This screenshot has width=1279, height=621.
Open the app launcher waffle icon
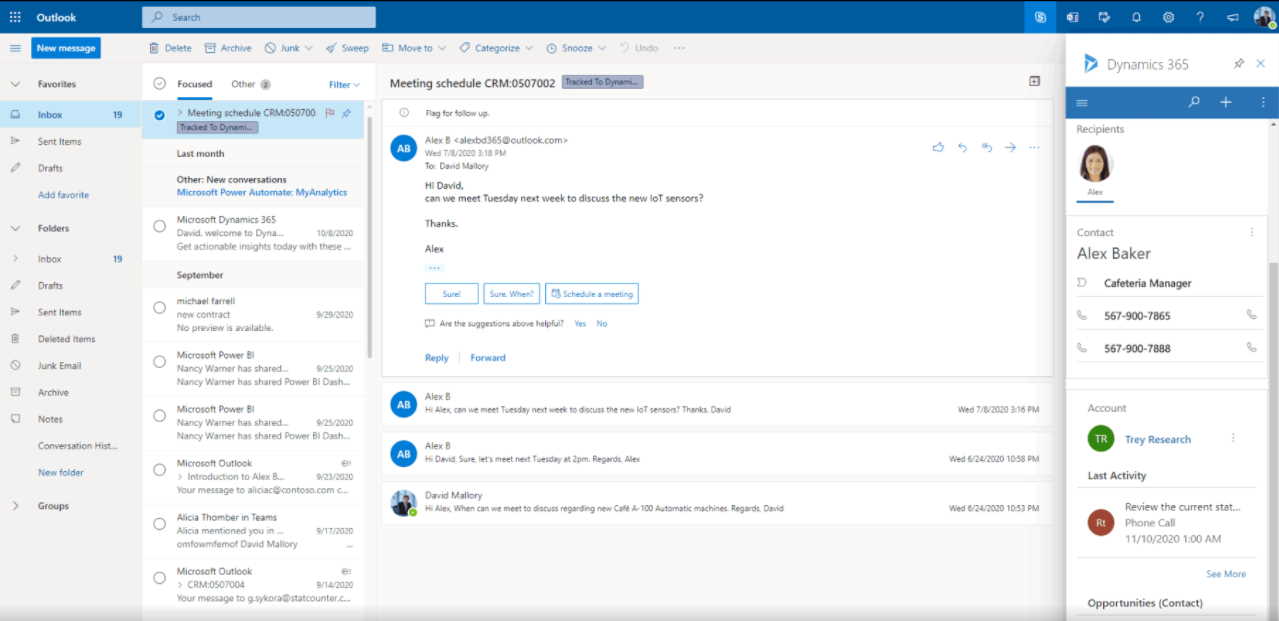point(15,17)
